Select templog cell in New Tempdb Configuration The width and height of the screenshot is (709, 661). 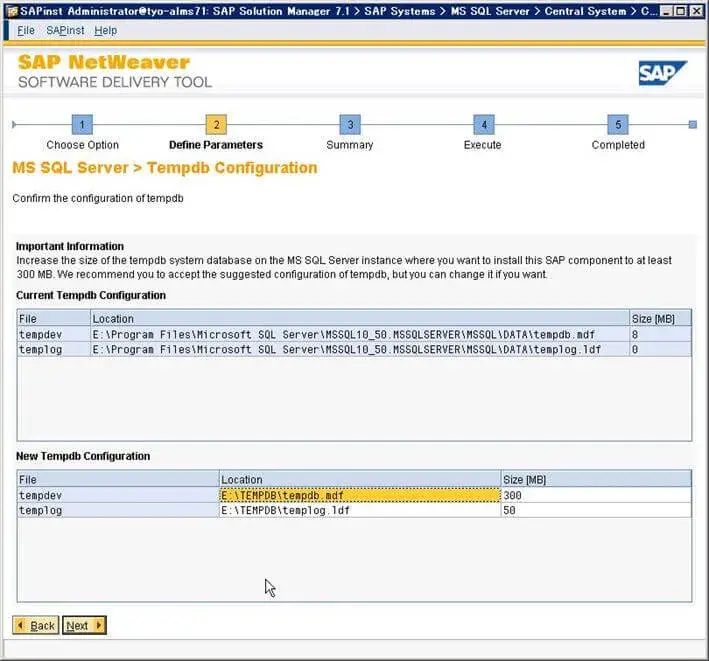coord(118,510)
